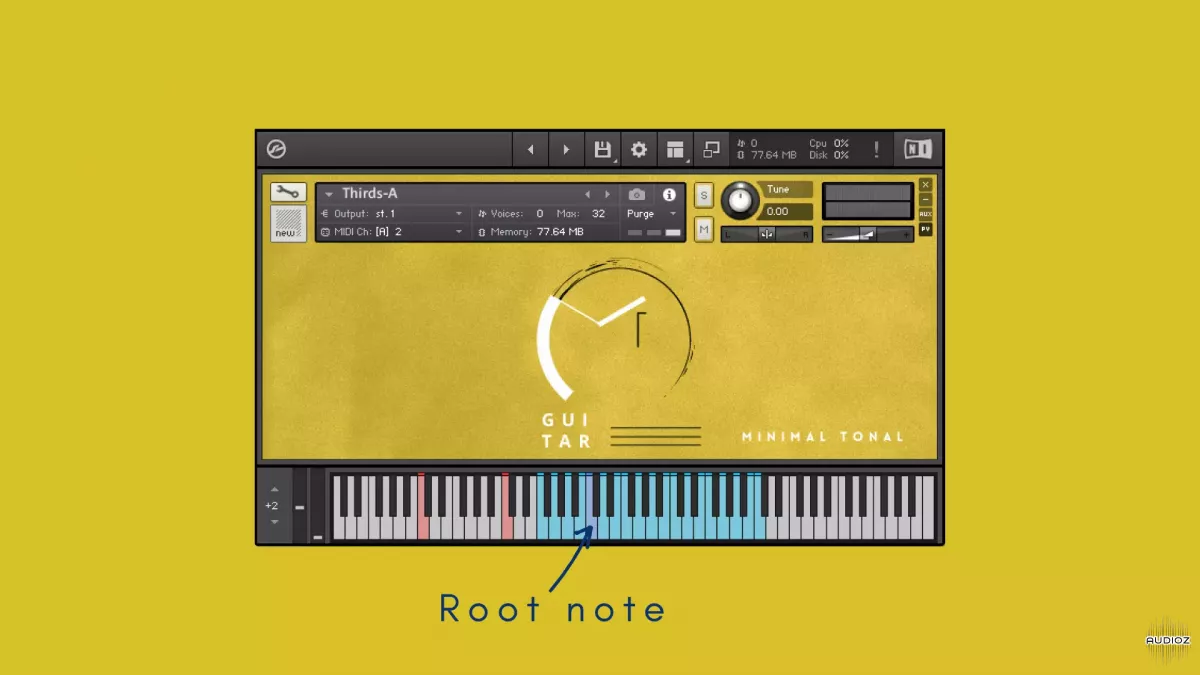Toggle the AUX sends button

[x=925, y=214]
